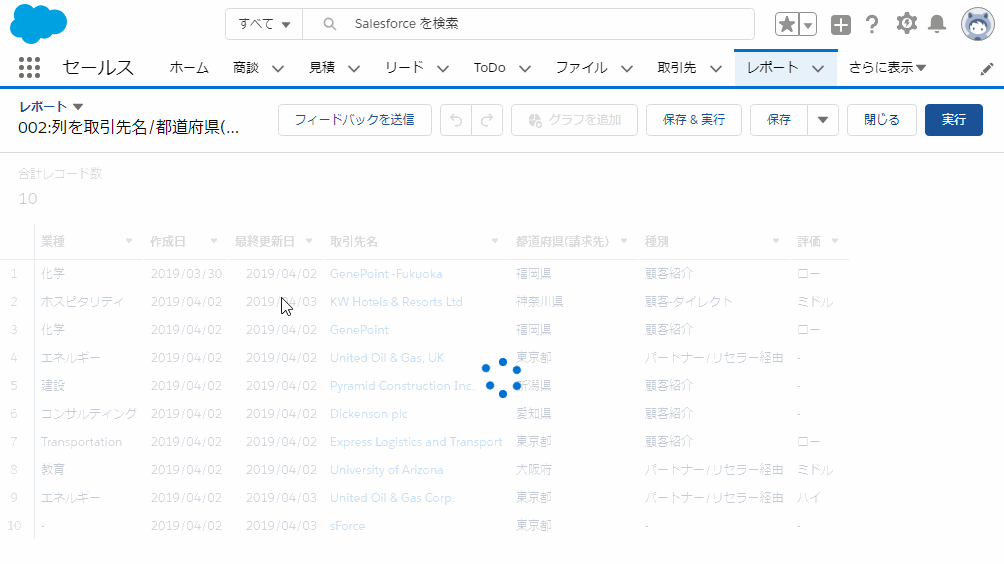Screen dimensions: 1004x564
Task: Click the 閉じる button
Action: pos(882,120)
